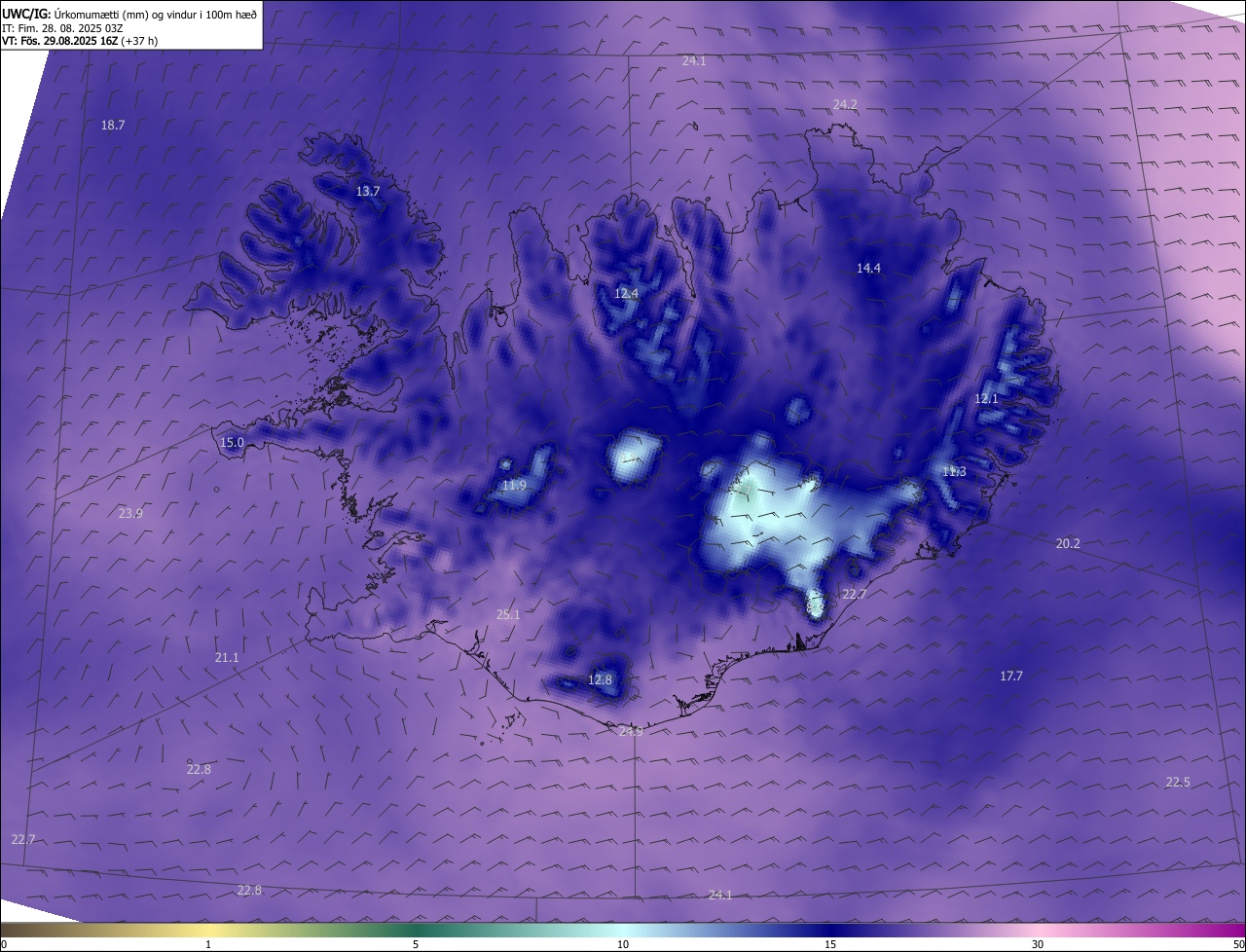Click the 11.9 value label on the map
Screen dimensions: 1246x952
coord(514,485)
